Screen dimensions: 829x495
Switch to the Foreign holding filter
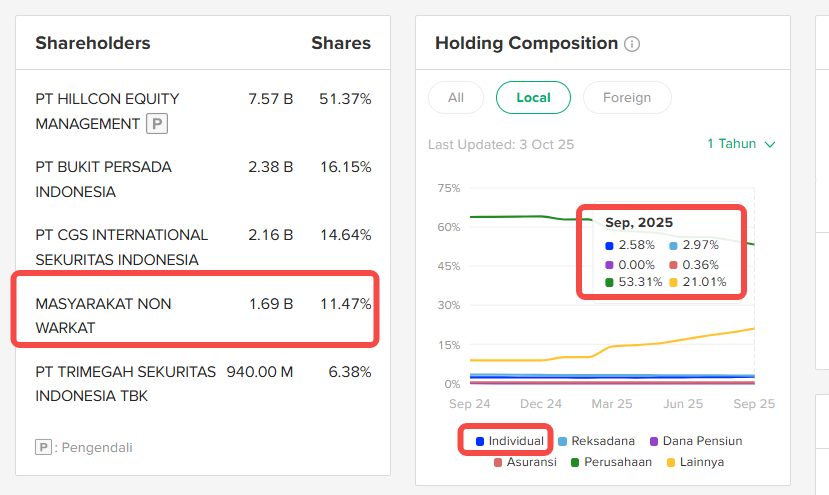point(627,97)
